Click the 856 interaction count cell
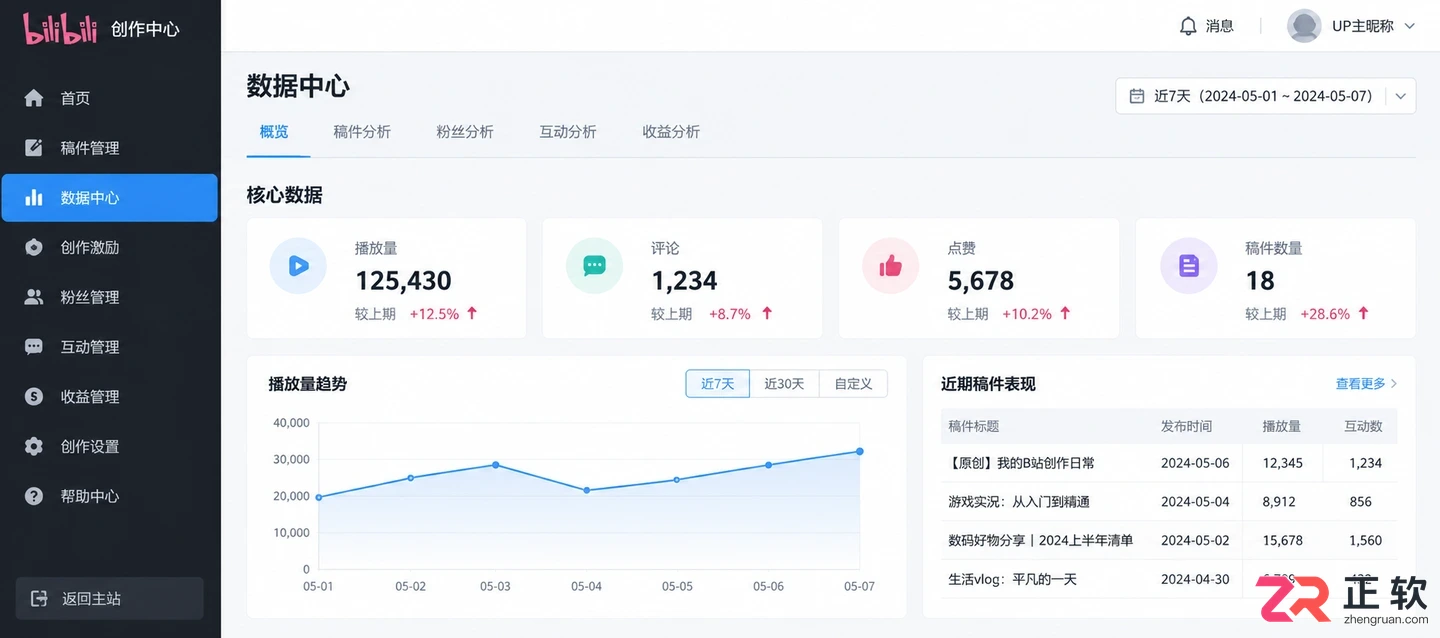The height and width of the screenshot is (638, 1440). (x=1361, y=502)
